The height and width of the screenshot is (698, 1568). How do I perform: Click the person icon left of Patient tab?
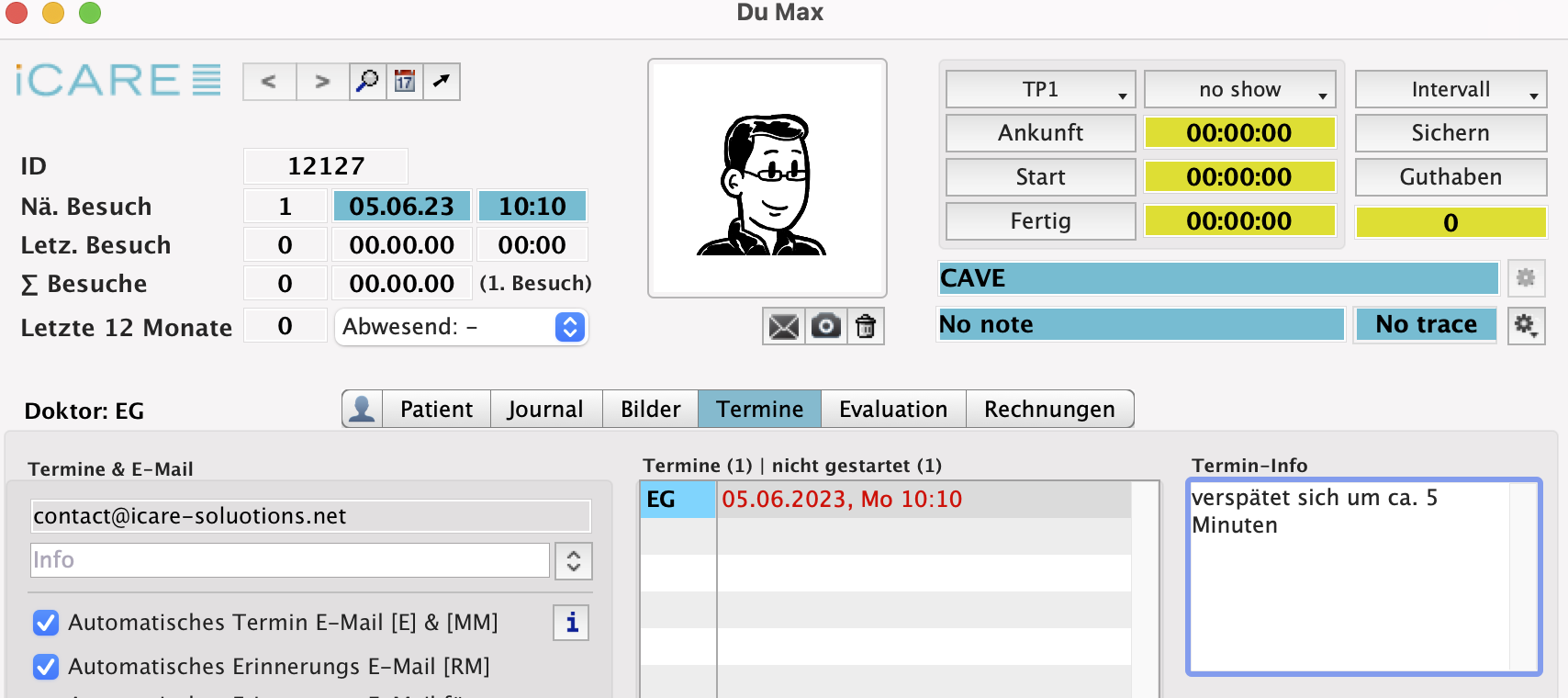tap(362, 409)
